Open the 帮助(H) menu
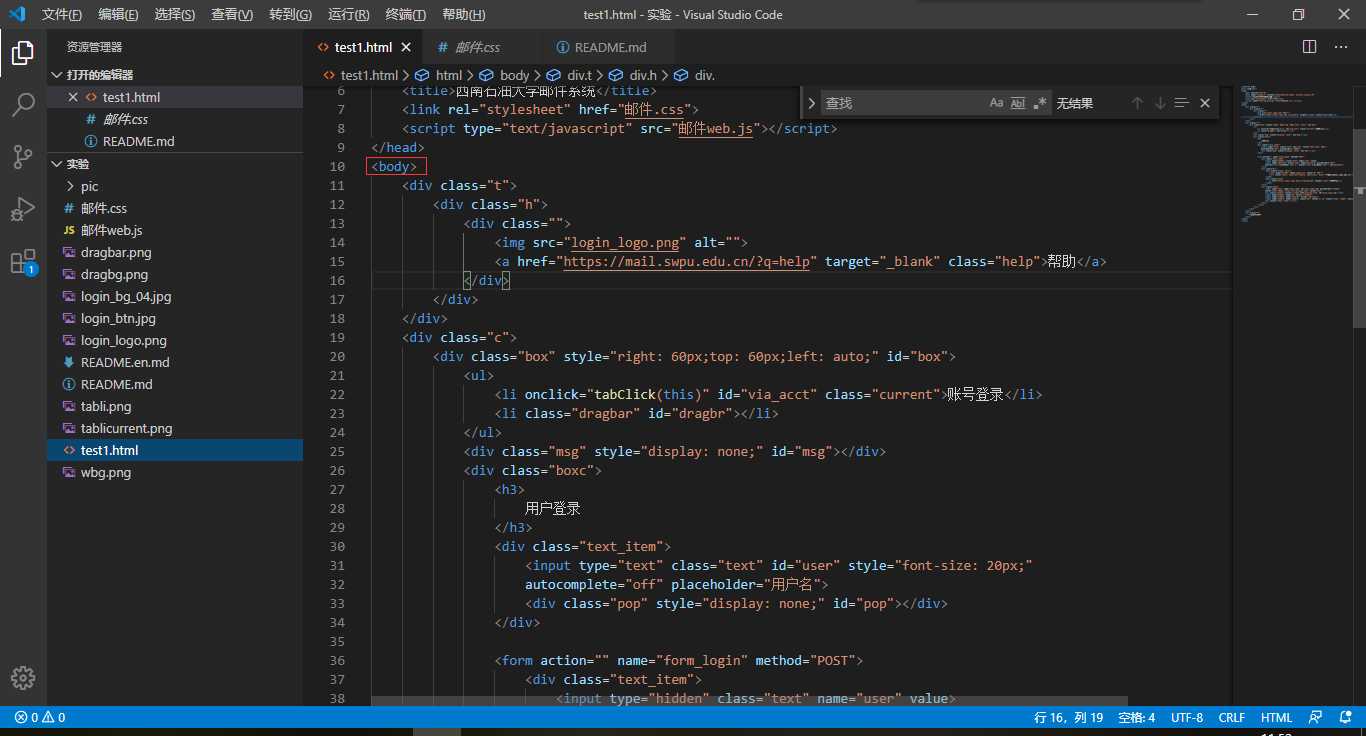This screenshot has width=1366, height=736. [463, 14]
